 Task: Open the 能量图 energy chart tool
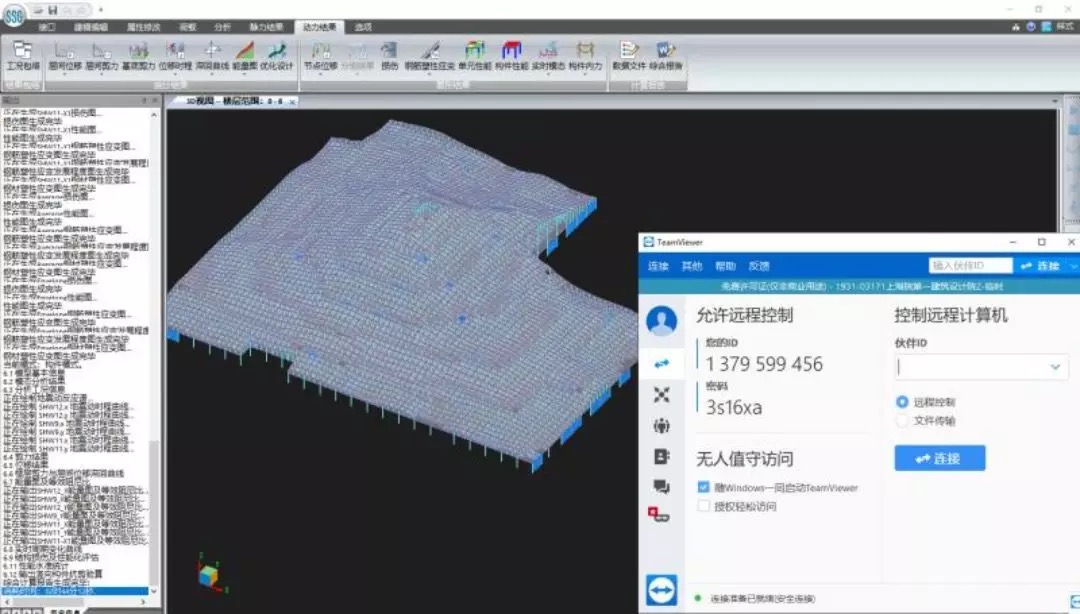click(244, 54)
